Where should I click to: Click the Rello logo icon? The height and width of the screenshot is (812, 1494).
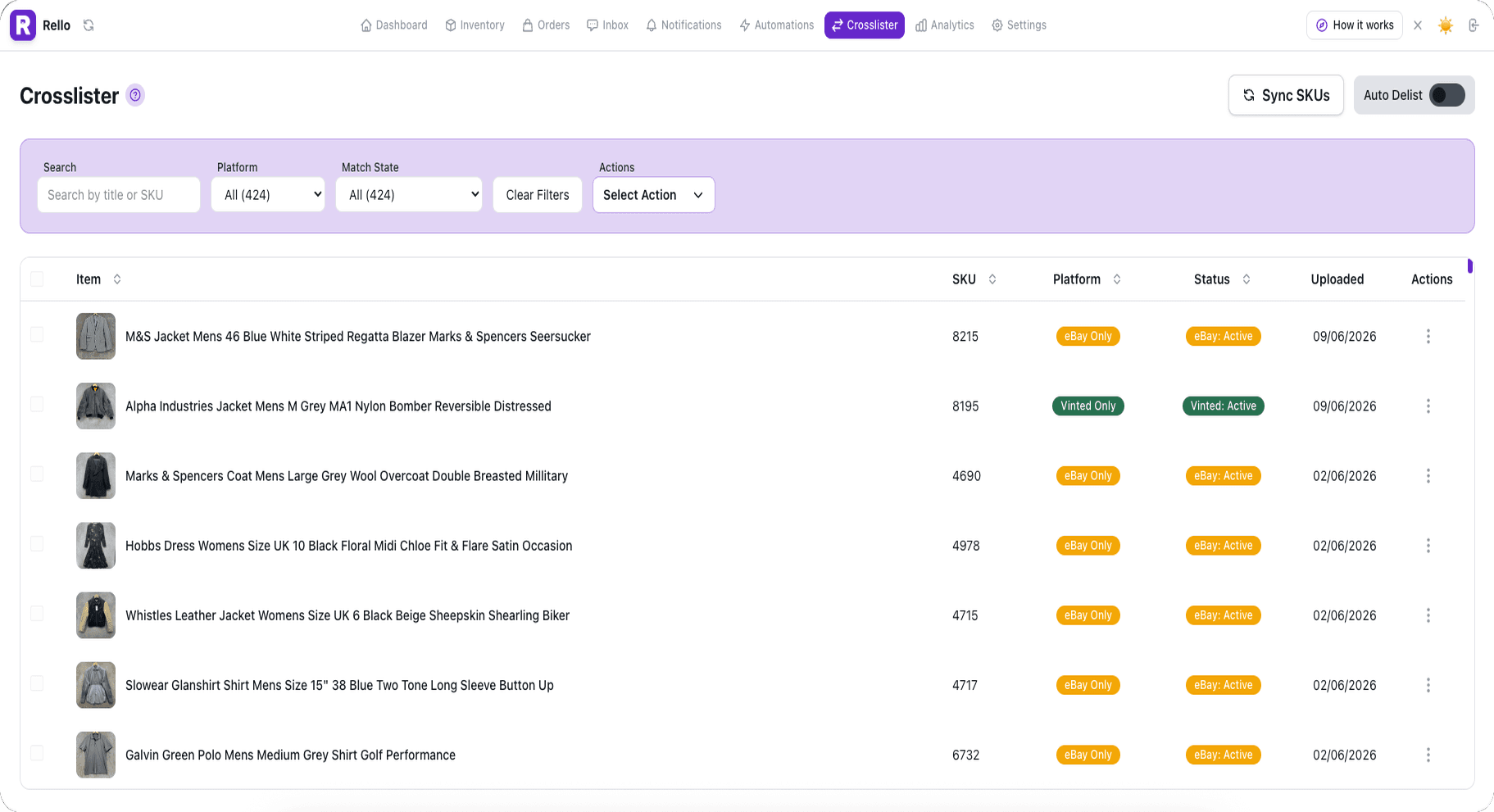point(23,25)
